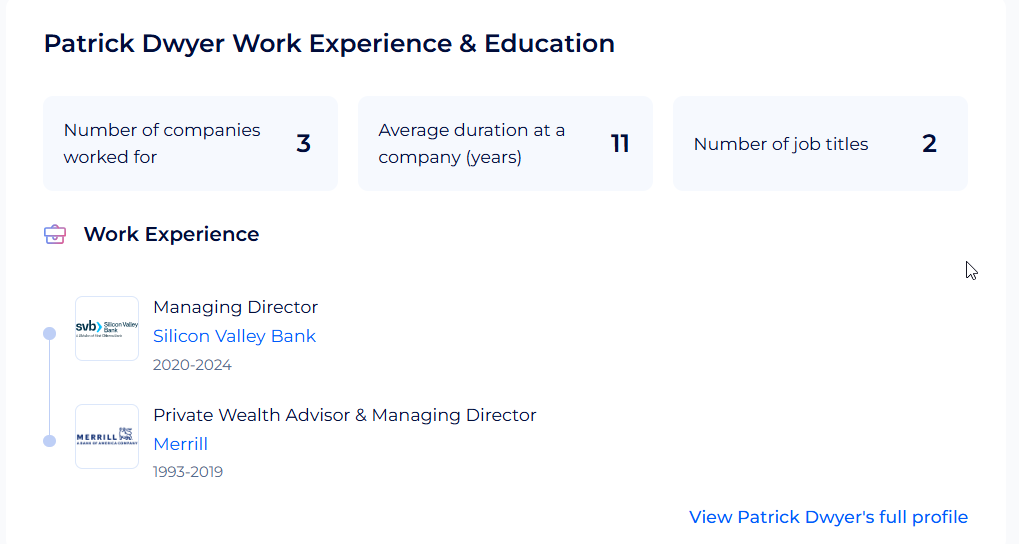Click the number 3 companies count
The image size is (1019, 544).
pyautogui.click(x=303, y=144)
